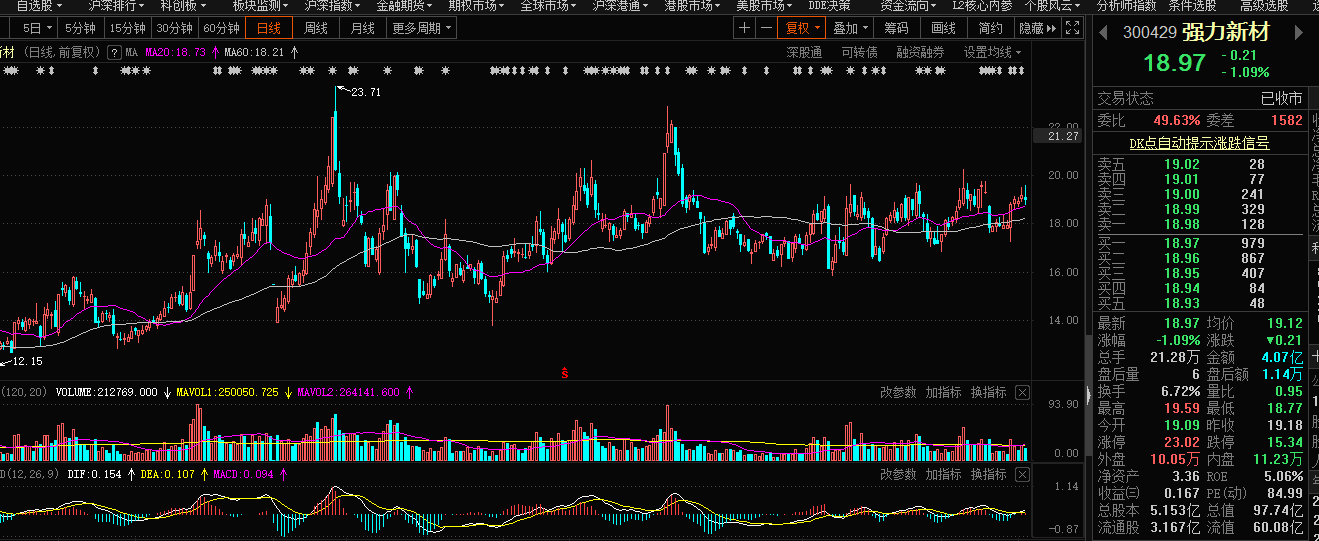This screenshot has width=1319, height=541.
Task: Click the side panel collapse handle
Action: pyautogui.click(x=1090, y=393)
